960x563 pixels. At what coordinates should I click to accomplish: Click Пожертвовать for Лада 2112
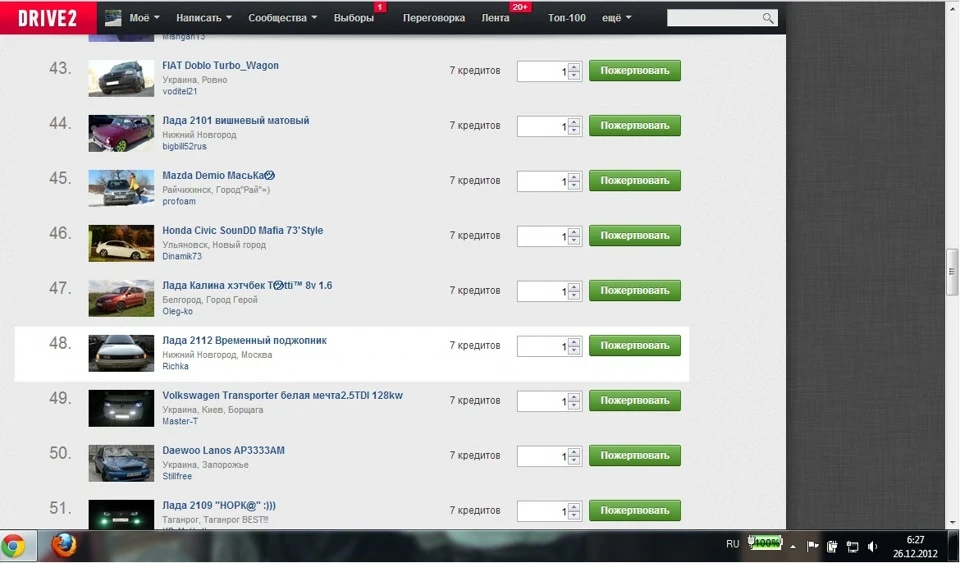[635, 346]
